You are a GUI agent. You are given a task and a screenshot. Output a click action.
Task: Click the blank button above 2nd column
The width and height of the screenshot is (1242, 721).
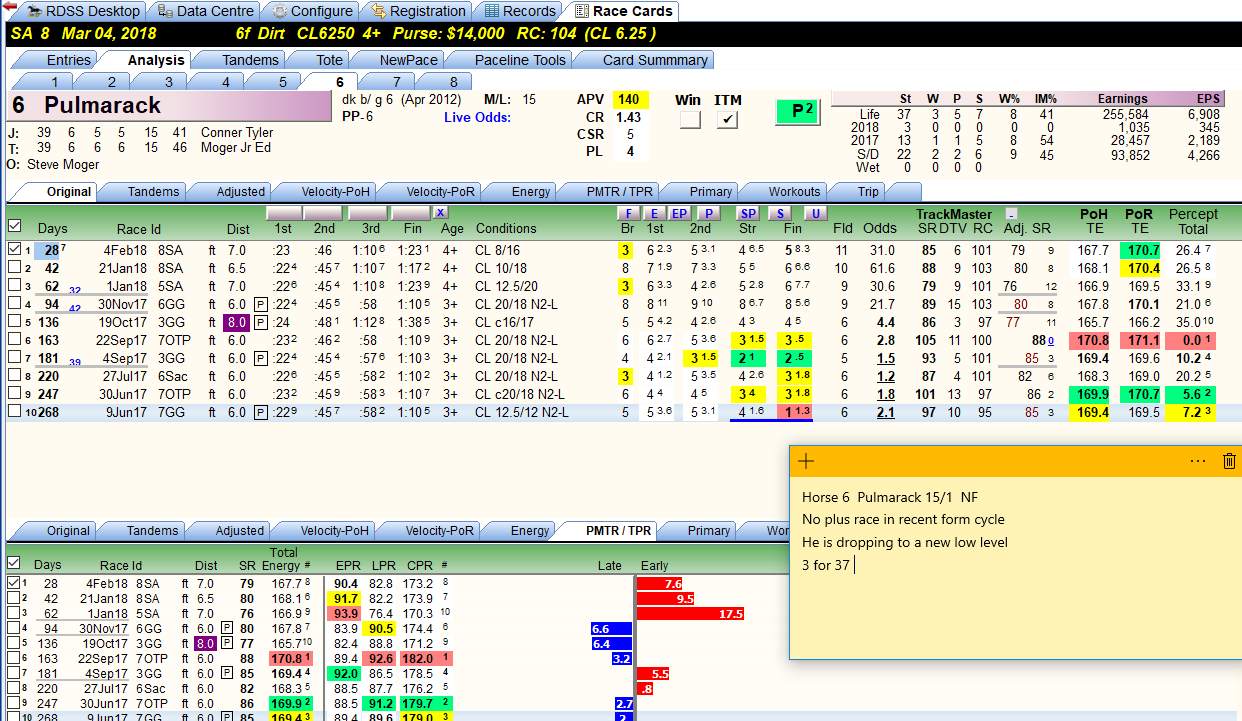[324, 213]
